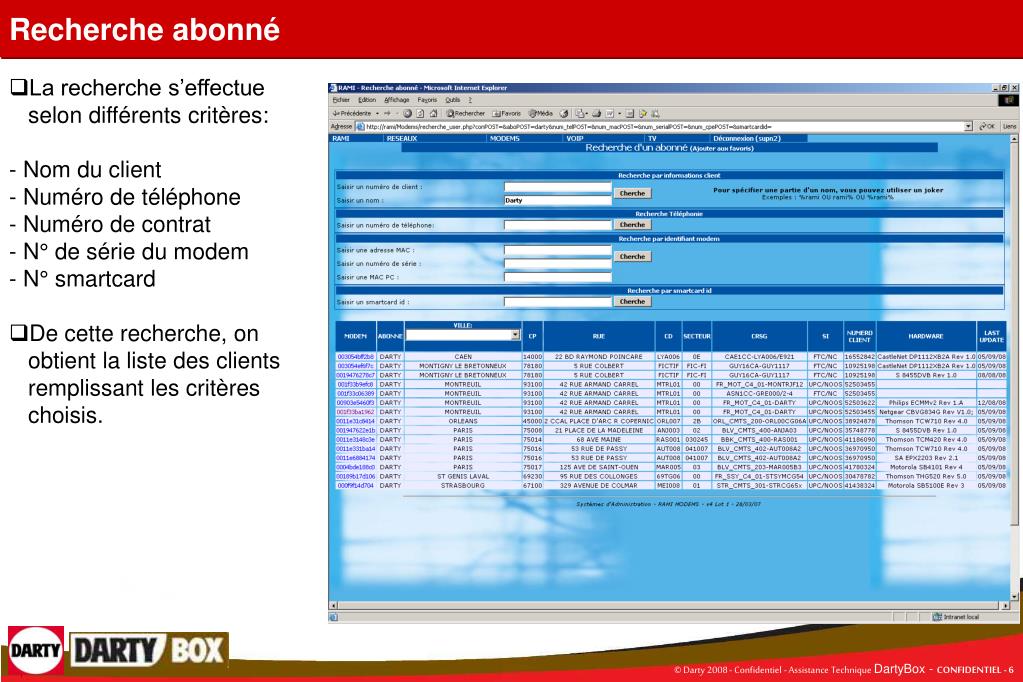Open the Favoris toolbar button
1023x682 pixels.
coord(506,114)
